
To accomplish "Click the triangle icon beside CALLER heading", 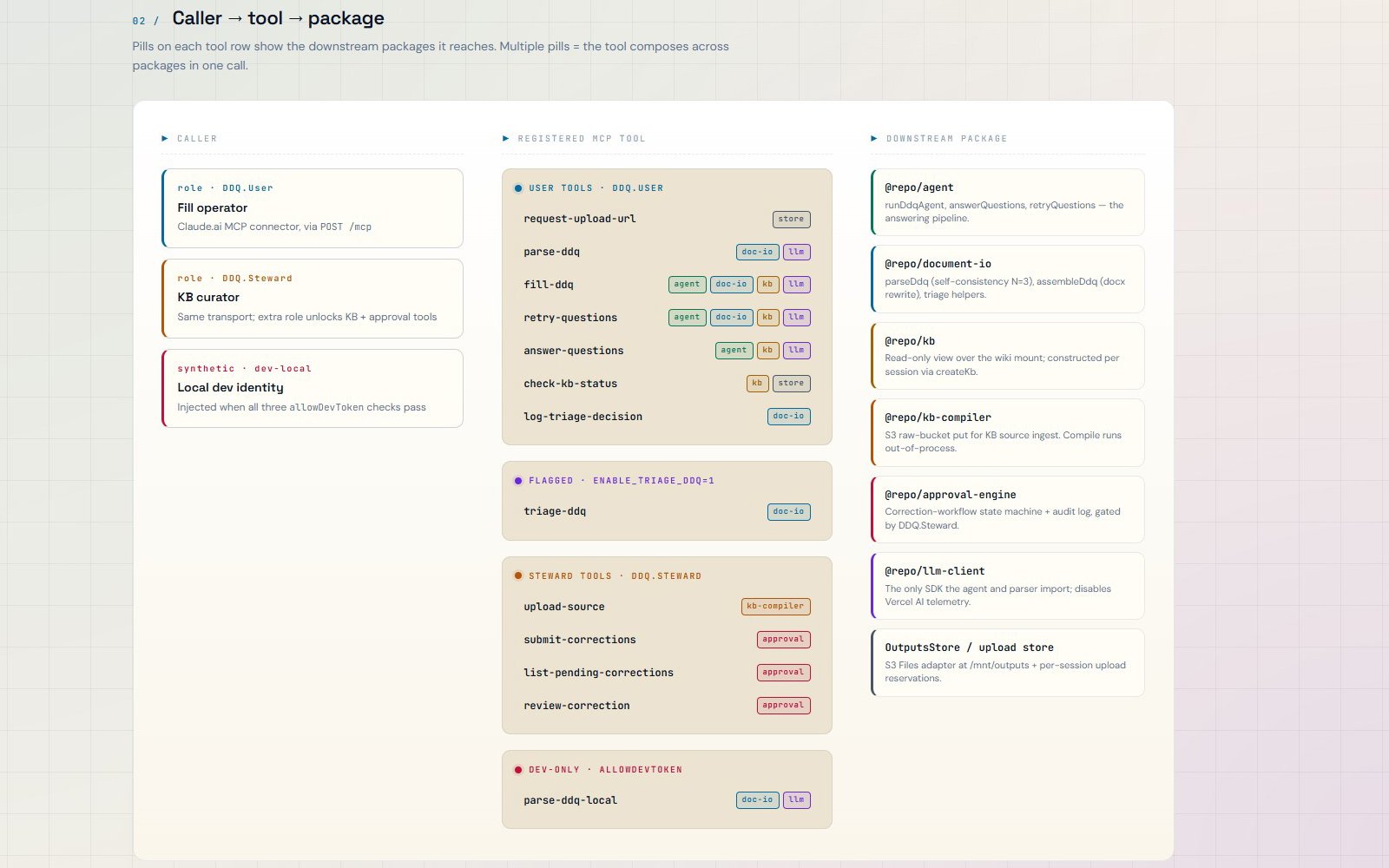I will pos(165,139).
